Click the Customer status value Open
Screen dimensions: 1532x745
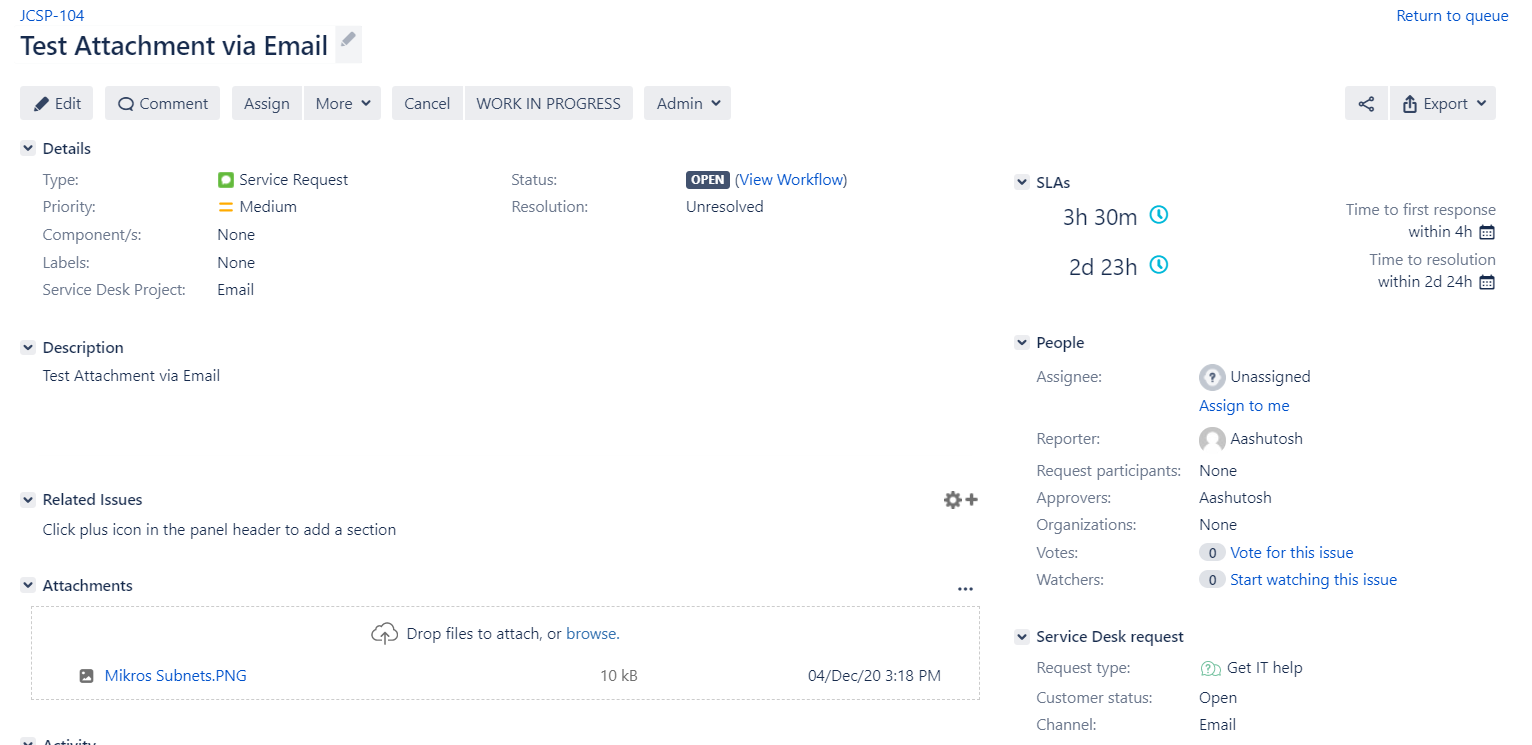pyautogui.click(x=1218, y=698)
